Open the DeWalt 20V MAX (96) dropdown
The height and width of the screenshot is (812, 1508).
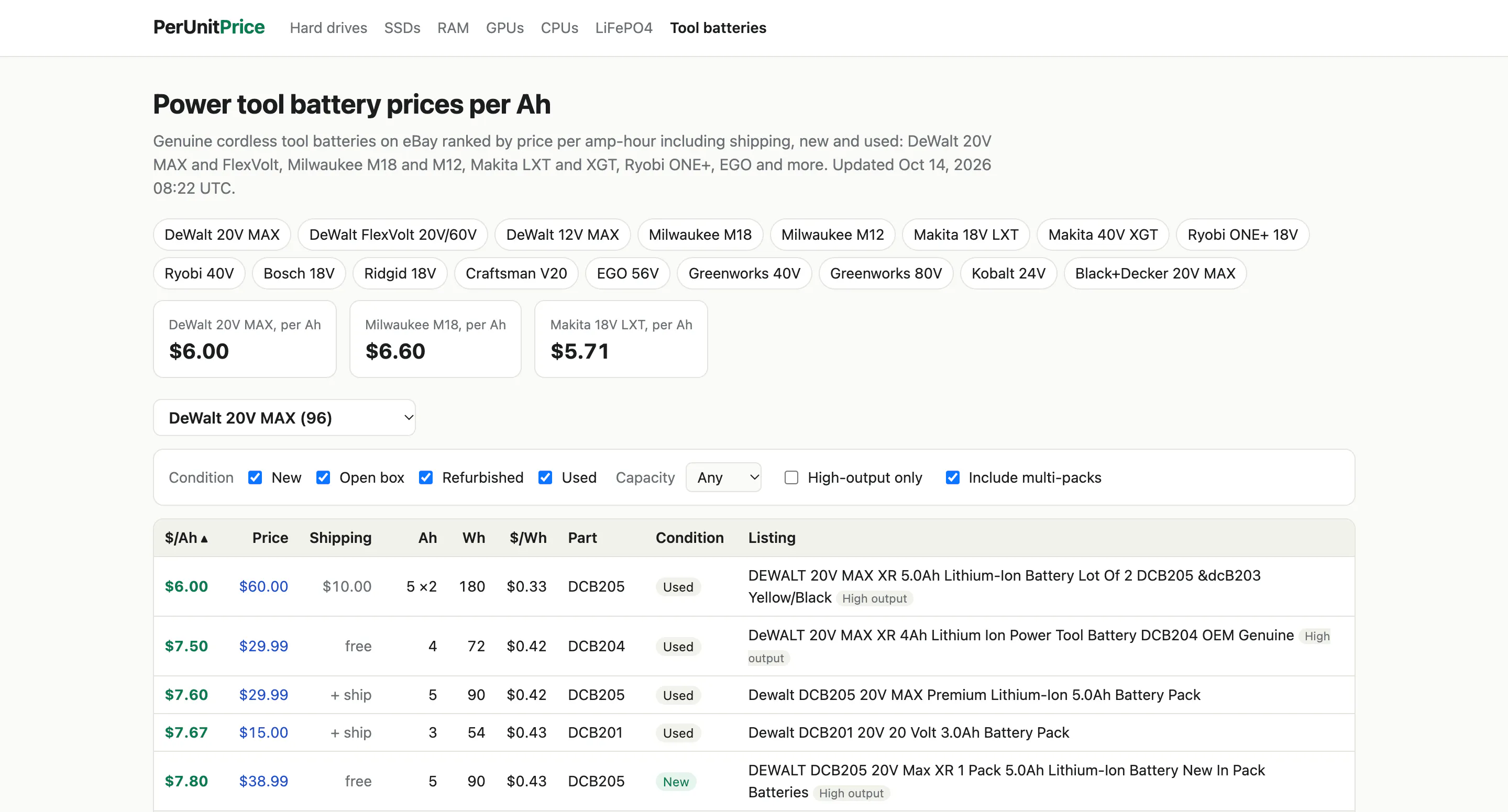[284, 418]
